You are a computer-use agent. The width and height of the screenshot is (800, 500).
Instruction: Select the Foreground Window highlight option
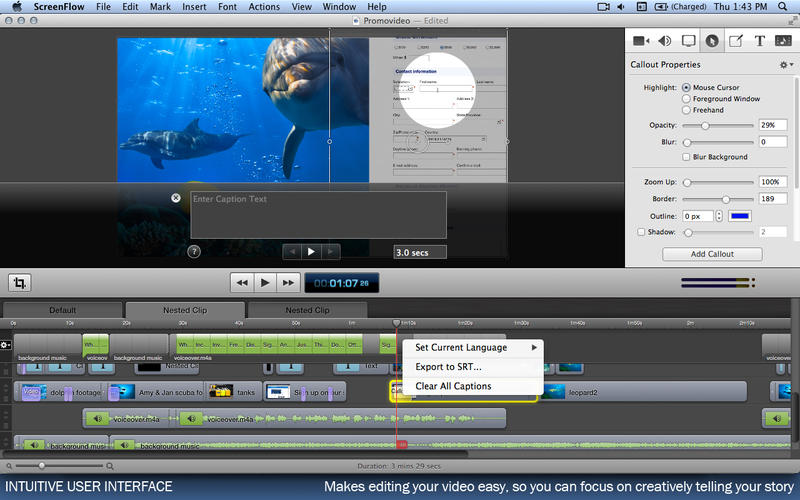[686, 99]
